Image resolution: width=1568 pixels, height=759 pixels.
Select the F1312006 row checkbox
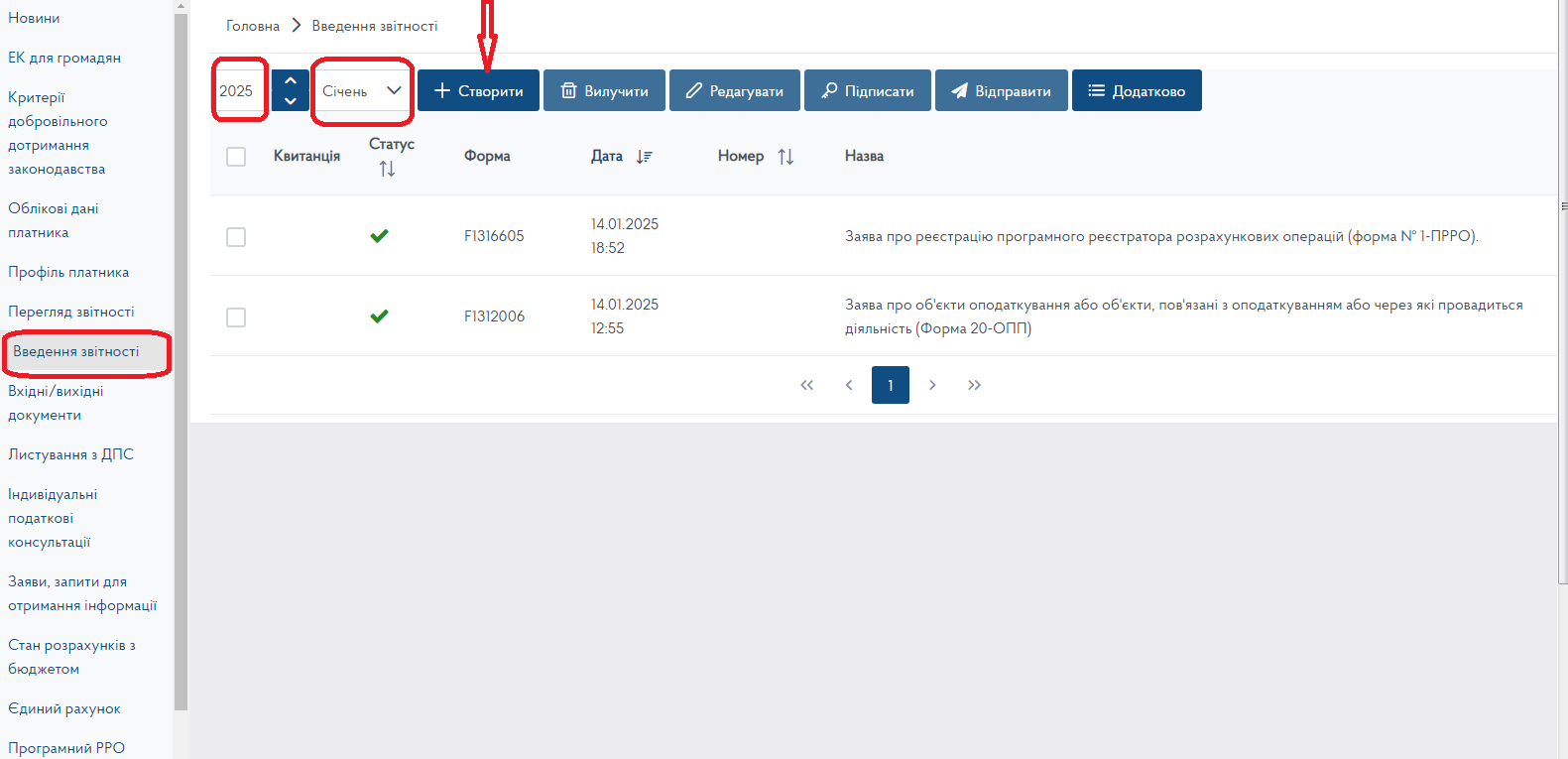236,317
